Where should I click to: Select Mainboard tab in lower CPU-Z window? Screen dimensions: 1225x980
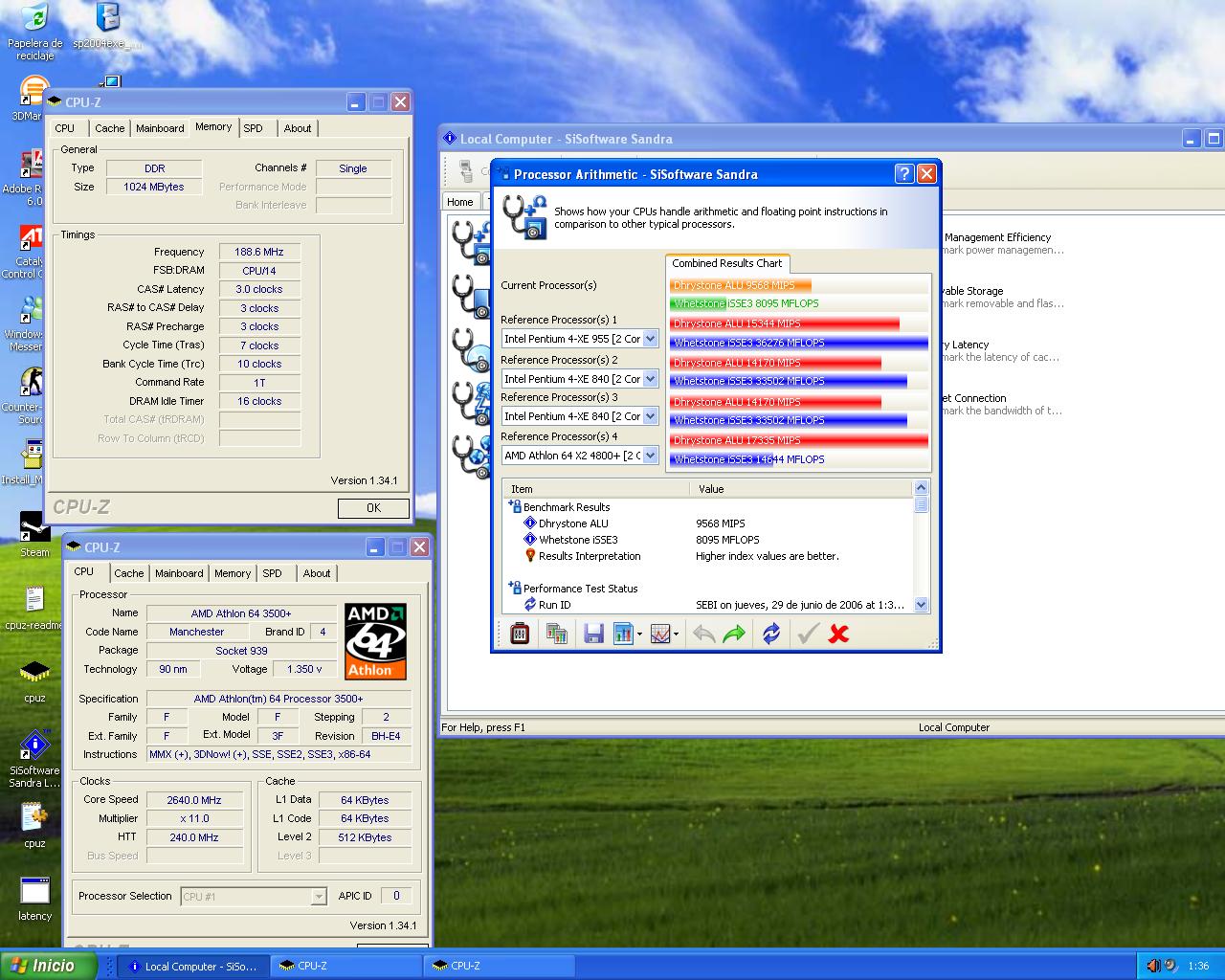coord(179,573)
